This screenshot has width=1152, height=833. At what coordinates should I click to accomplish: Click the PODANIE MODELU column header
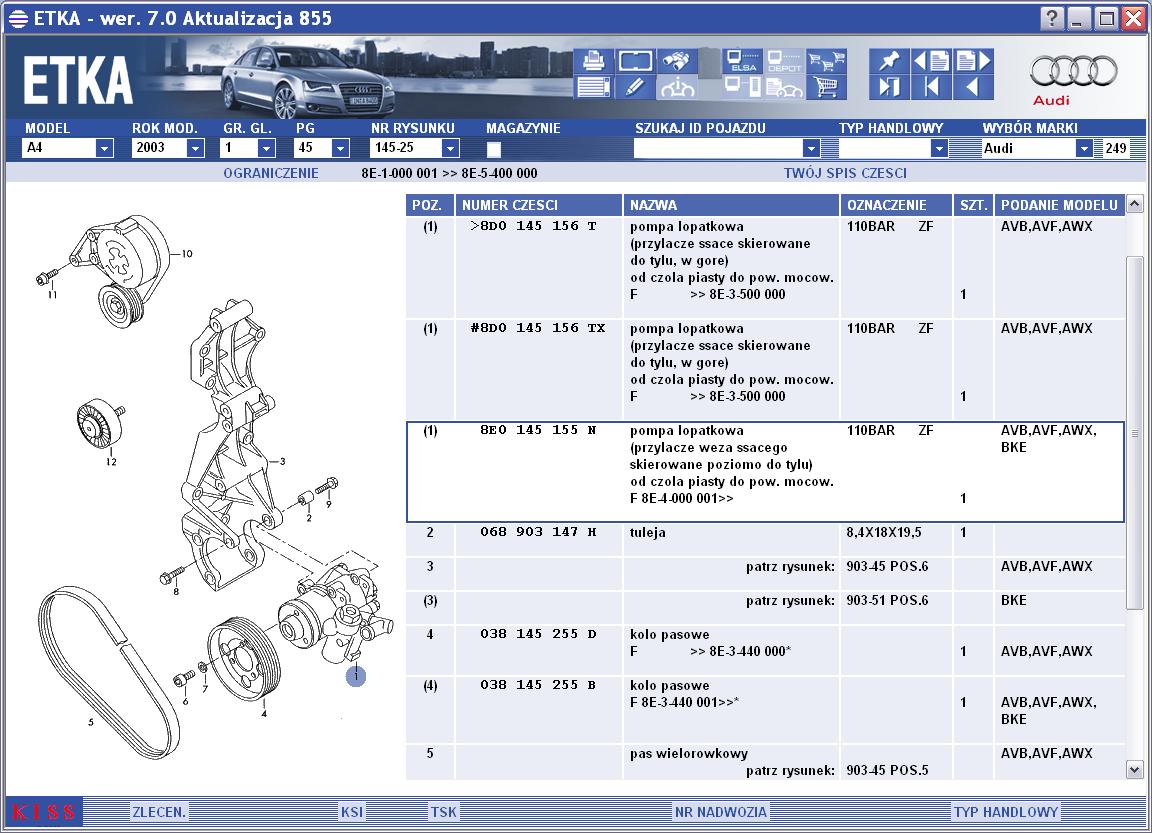1059,205
